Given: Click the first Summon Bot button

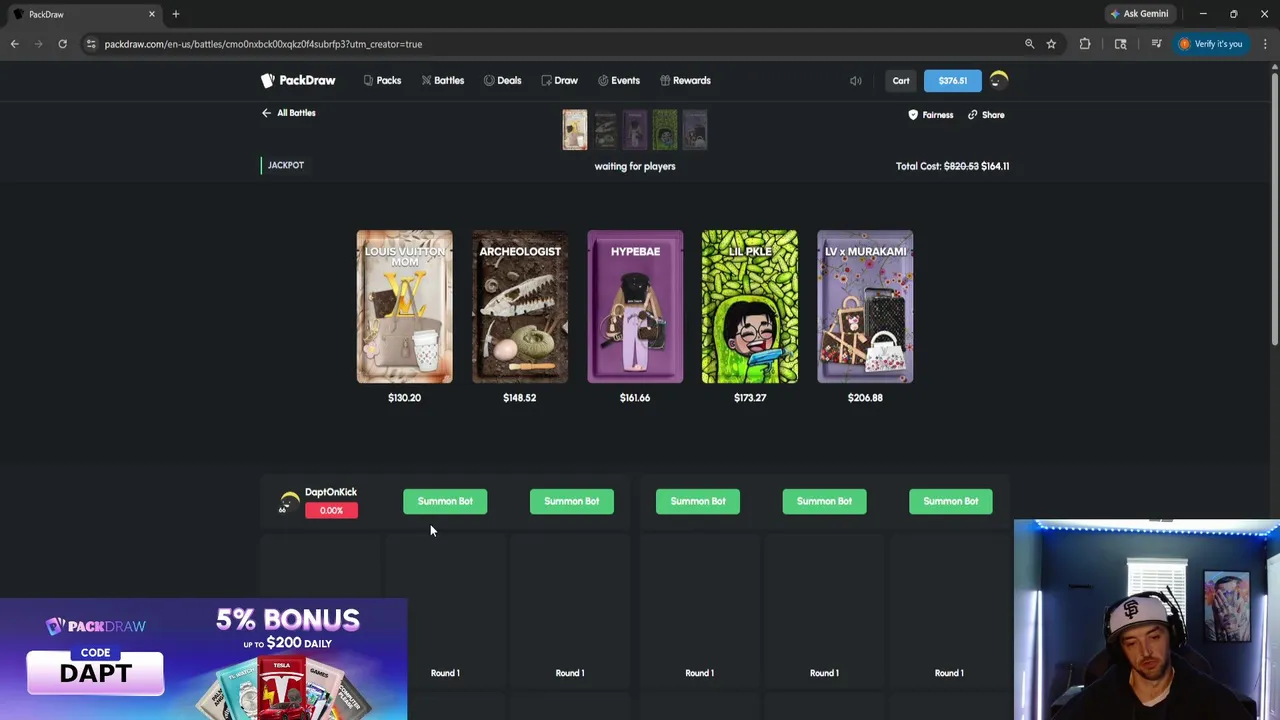Looking at the screenshot, I should click(x=445, y=501).
